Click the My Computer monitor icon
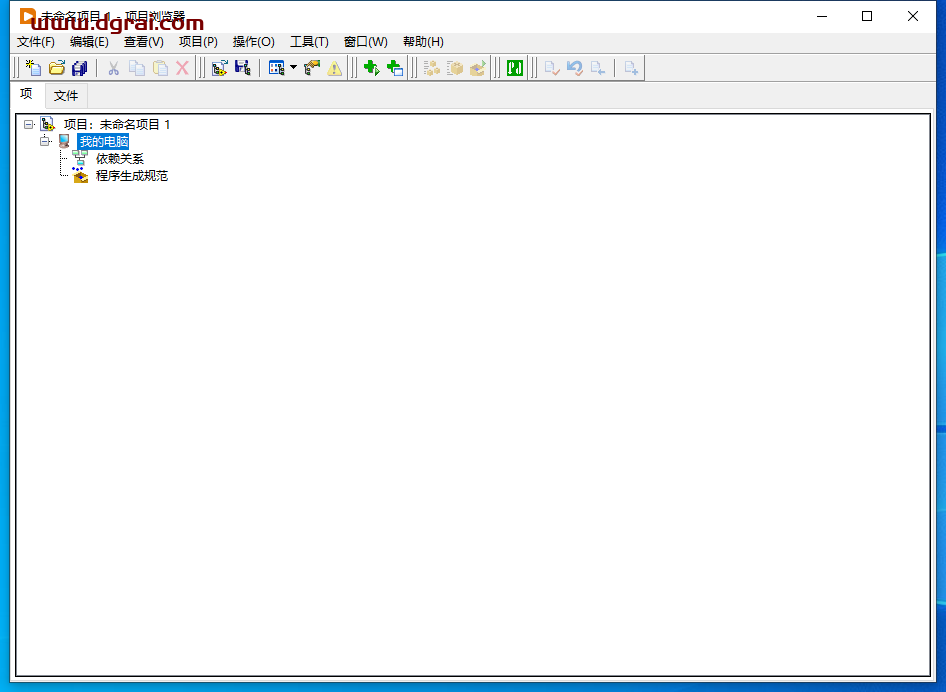Viewport: 946px width, 692px height. click(x=65, y=141)
